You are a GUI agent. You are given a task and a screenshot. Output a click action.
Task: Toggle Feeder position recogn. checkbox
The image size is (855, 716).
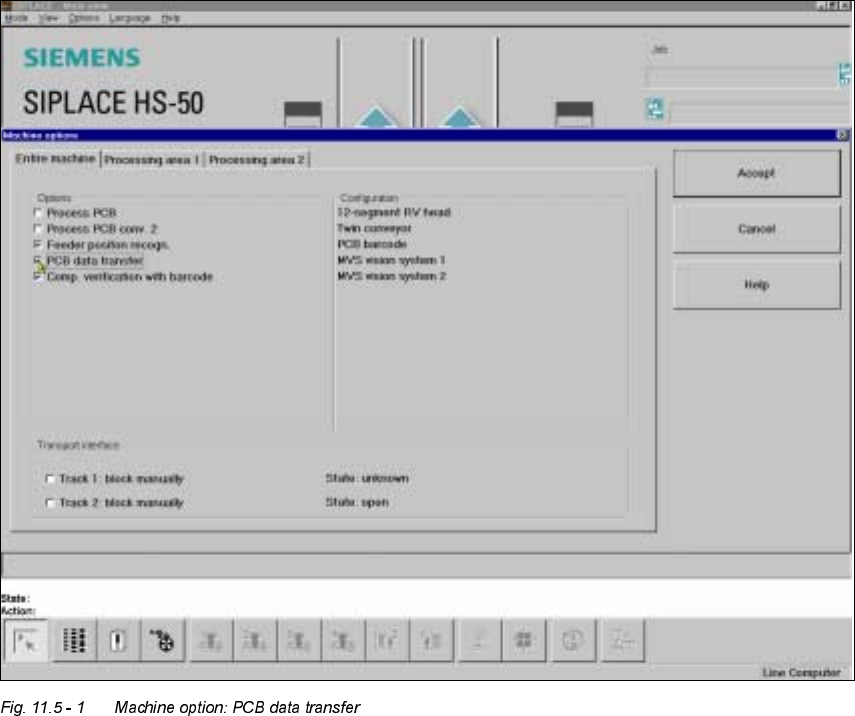pyautogui.click(x=38, y=245)
